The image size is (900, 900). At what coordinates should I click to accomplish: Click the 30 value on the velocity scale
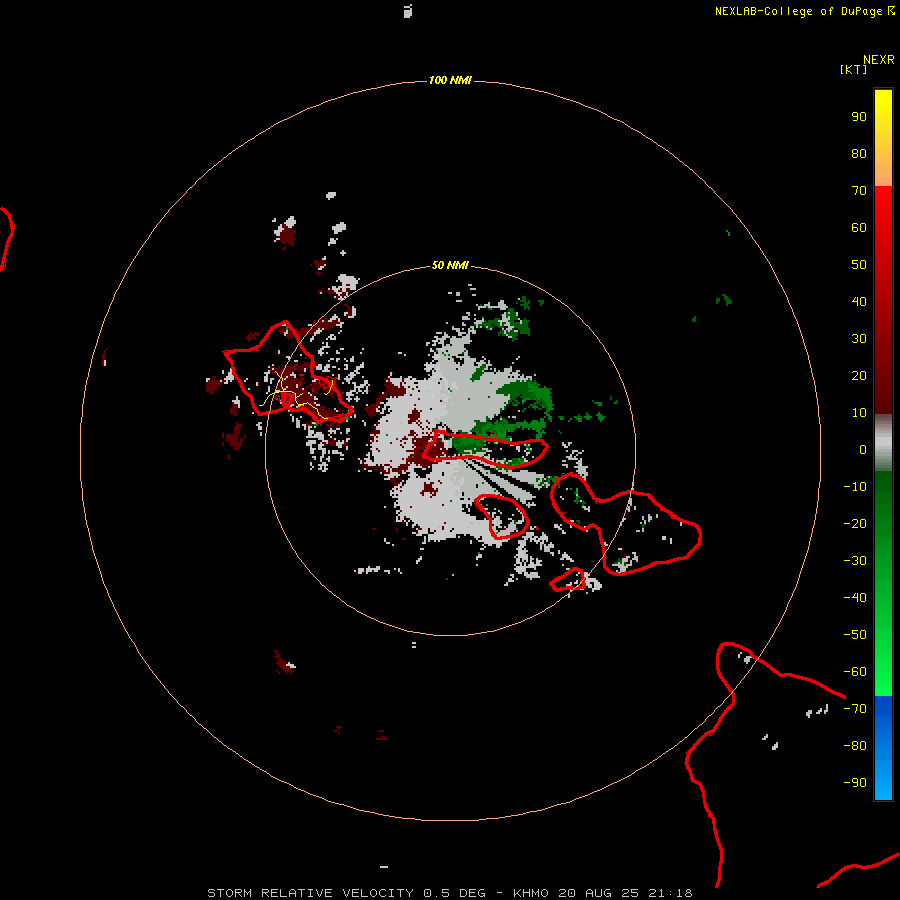coord(859,339)
